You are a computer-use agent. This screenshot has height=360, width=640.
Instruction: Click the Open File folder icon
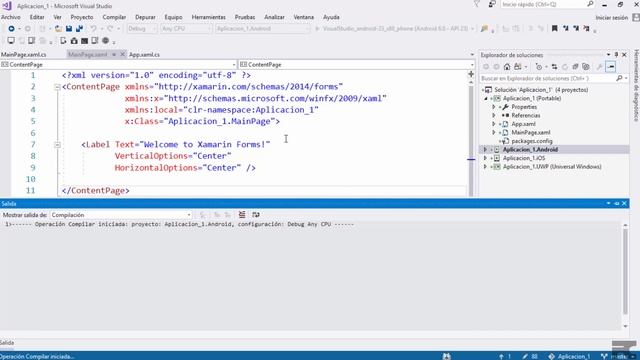pyautogui.click(x=58, y=29)
